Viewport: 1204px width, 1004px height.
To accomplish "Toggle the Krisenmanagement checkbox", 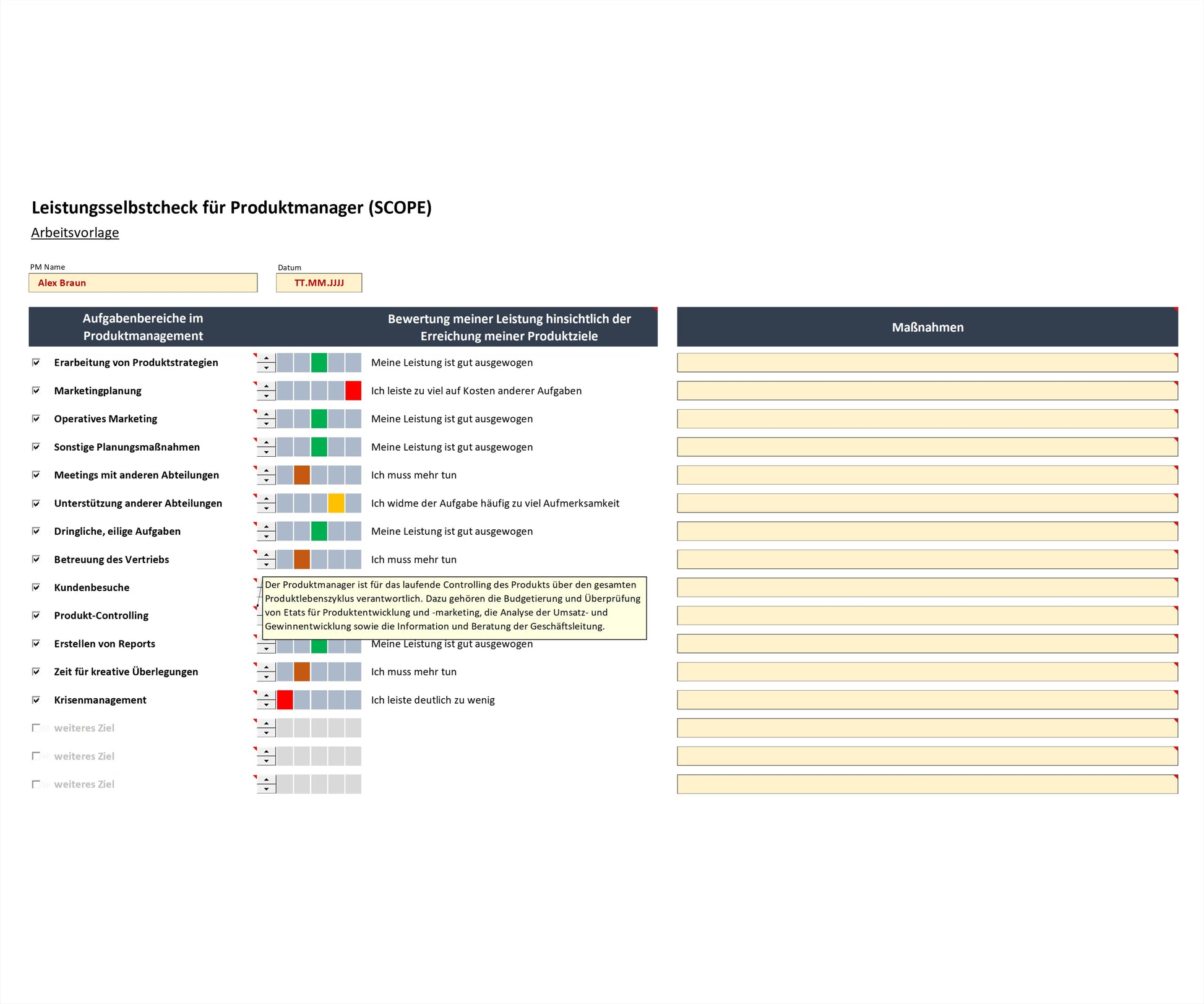I will tap(36, 700).
